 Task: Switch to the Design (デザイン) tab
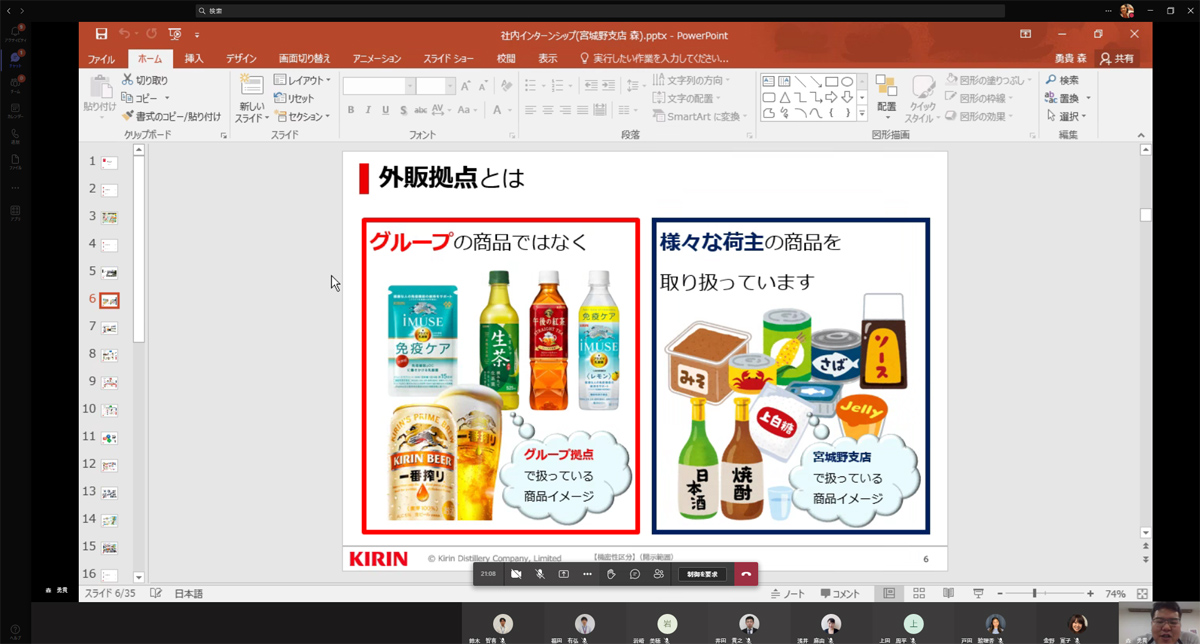tap(241, 59)
